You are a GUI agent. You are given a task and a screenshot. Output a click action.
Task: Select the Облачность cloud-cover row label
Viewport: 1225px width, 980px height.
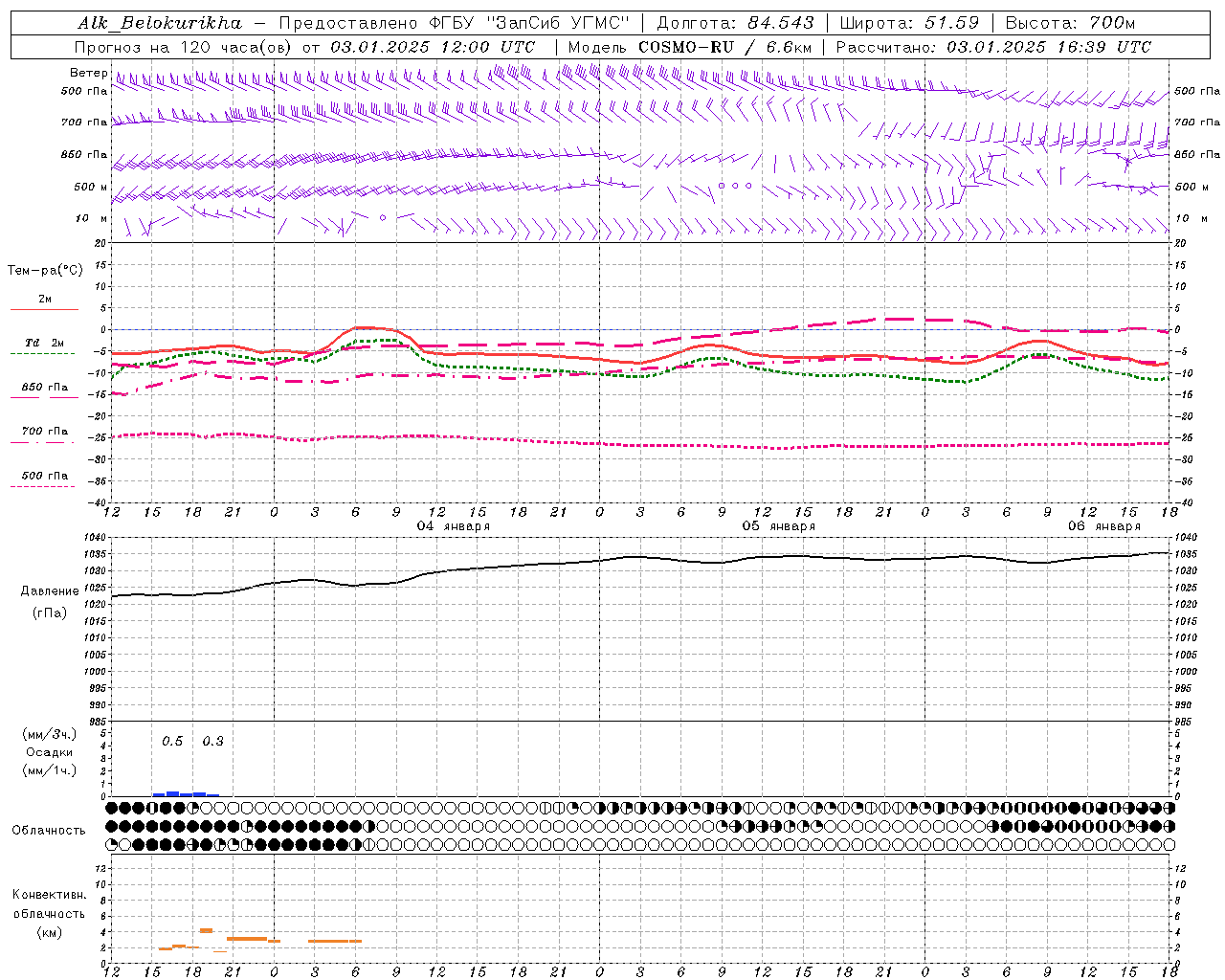[49, 831]
